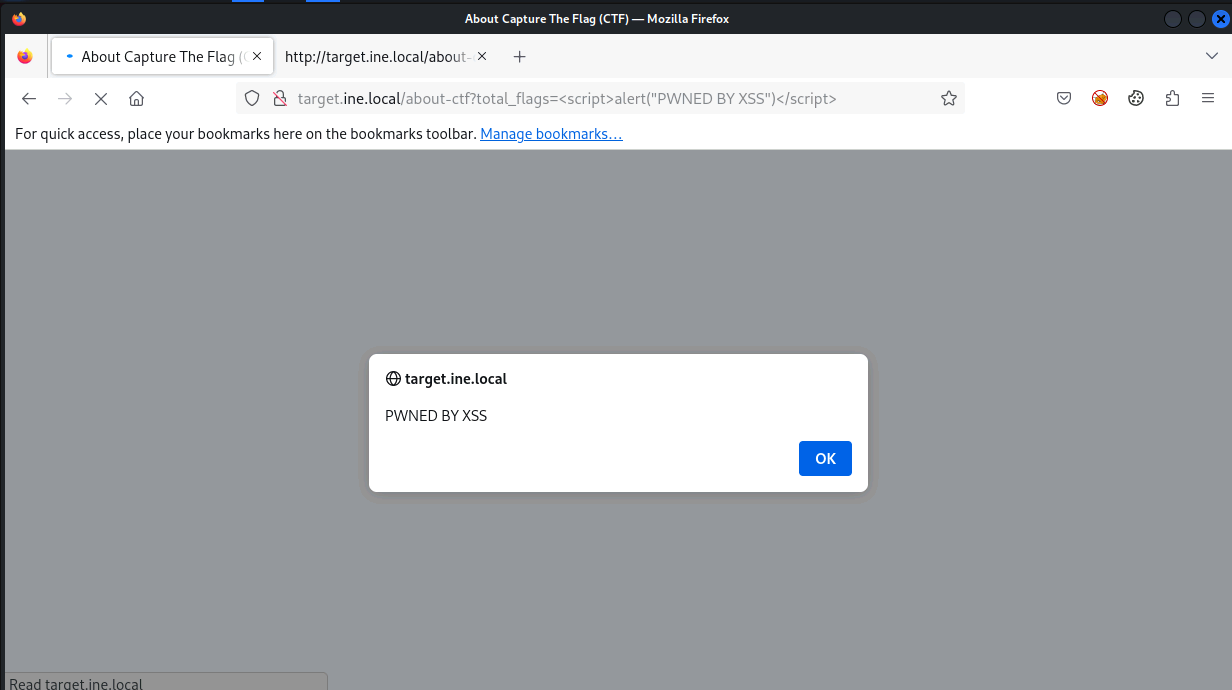This screenshot has width=1232, height=690.
Task: Minimize the Firefox window
Action: [1173, 18]
